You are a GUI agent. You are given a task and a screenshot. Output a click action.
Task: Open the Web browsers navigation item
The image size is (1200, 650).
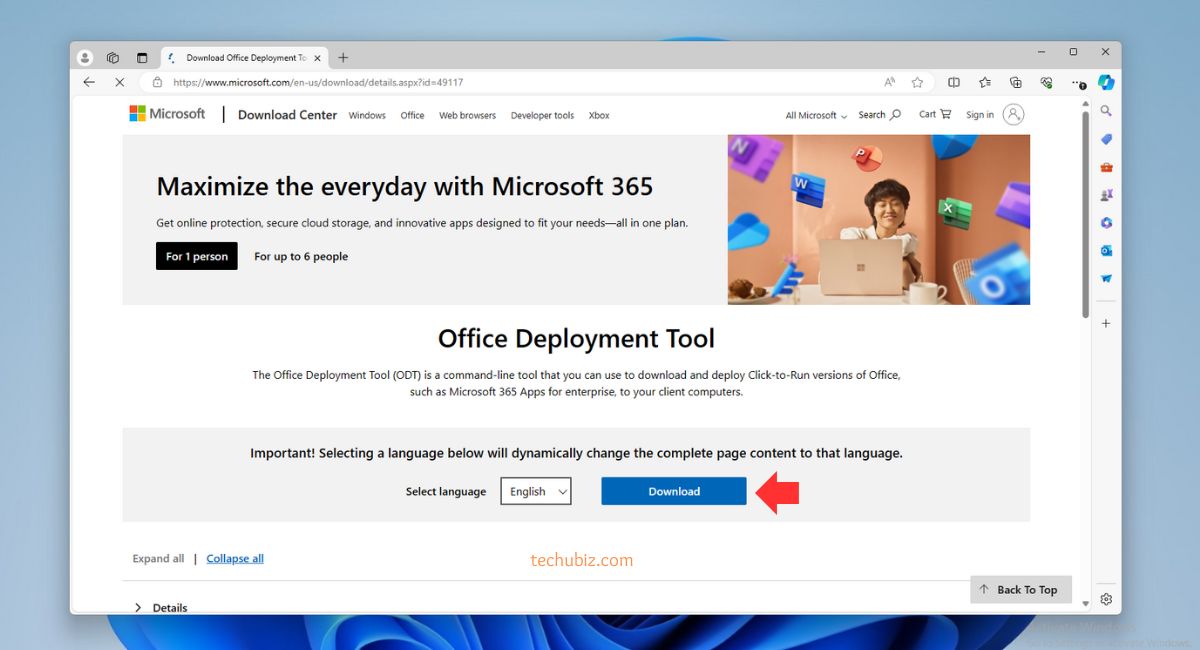[x=467, y=116]
